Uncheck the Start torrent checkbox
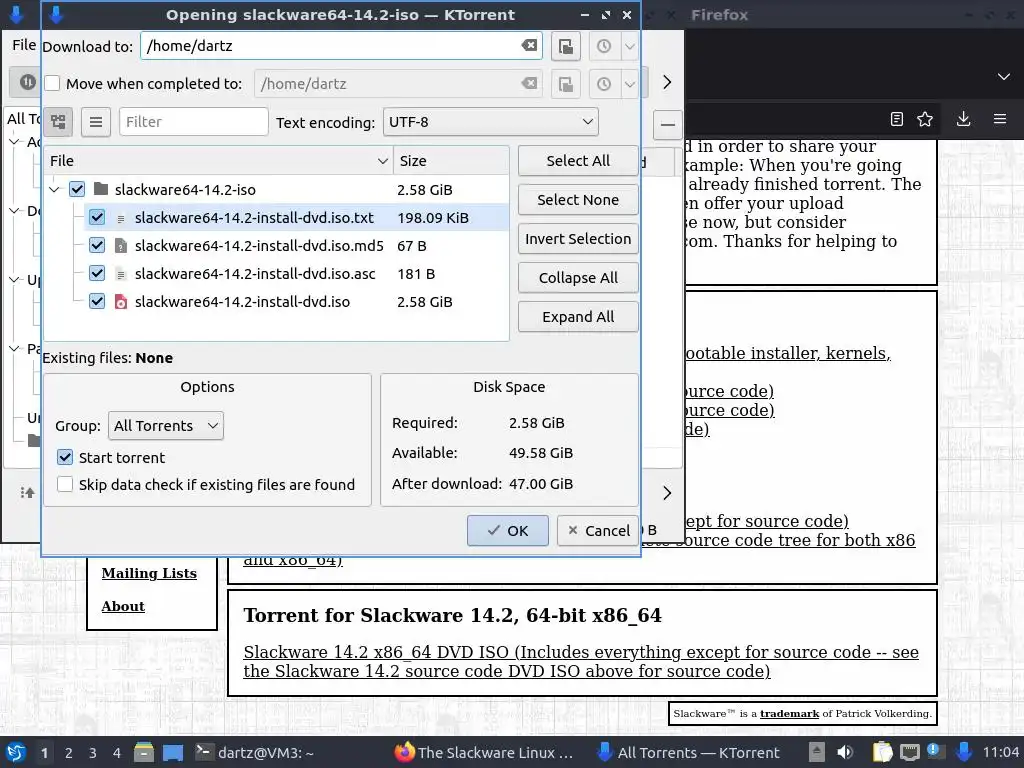Screen dimensions: 1024x768 65,457
